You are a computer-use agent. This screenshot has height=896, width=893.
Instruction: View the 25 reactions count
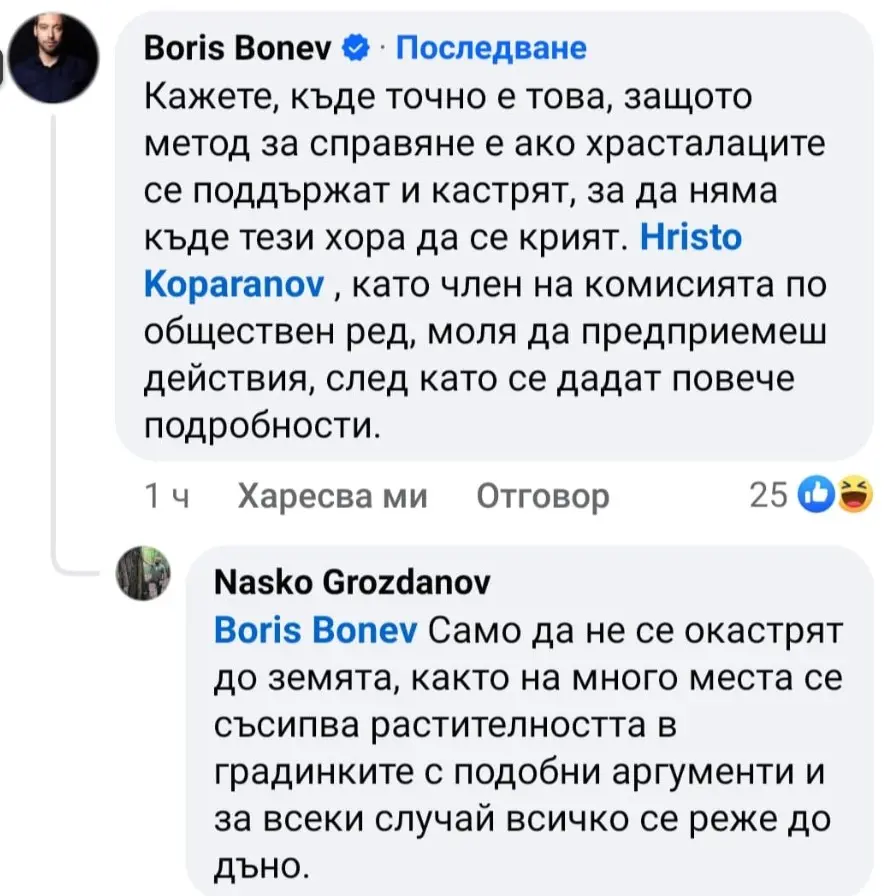click(769, 496)
